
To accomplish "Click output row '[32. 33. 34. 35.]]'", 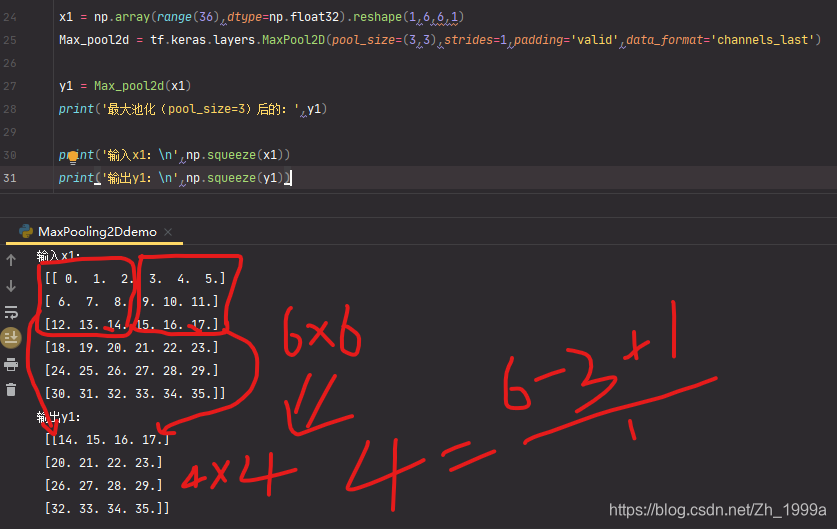I will [x=107, y=508].
